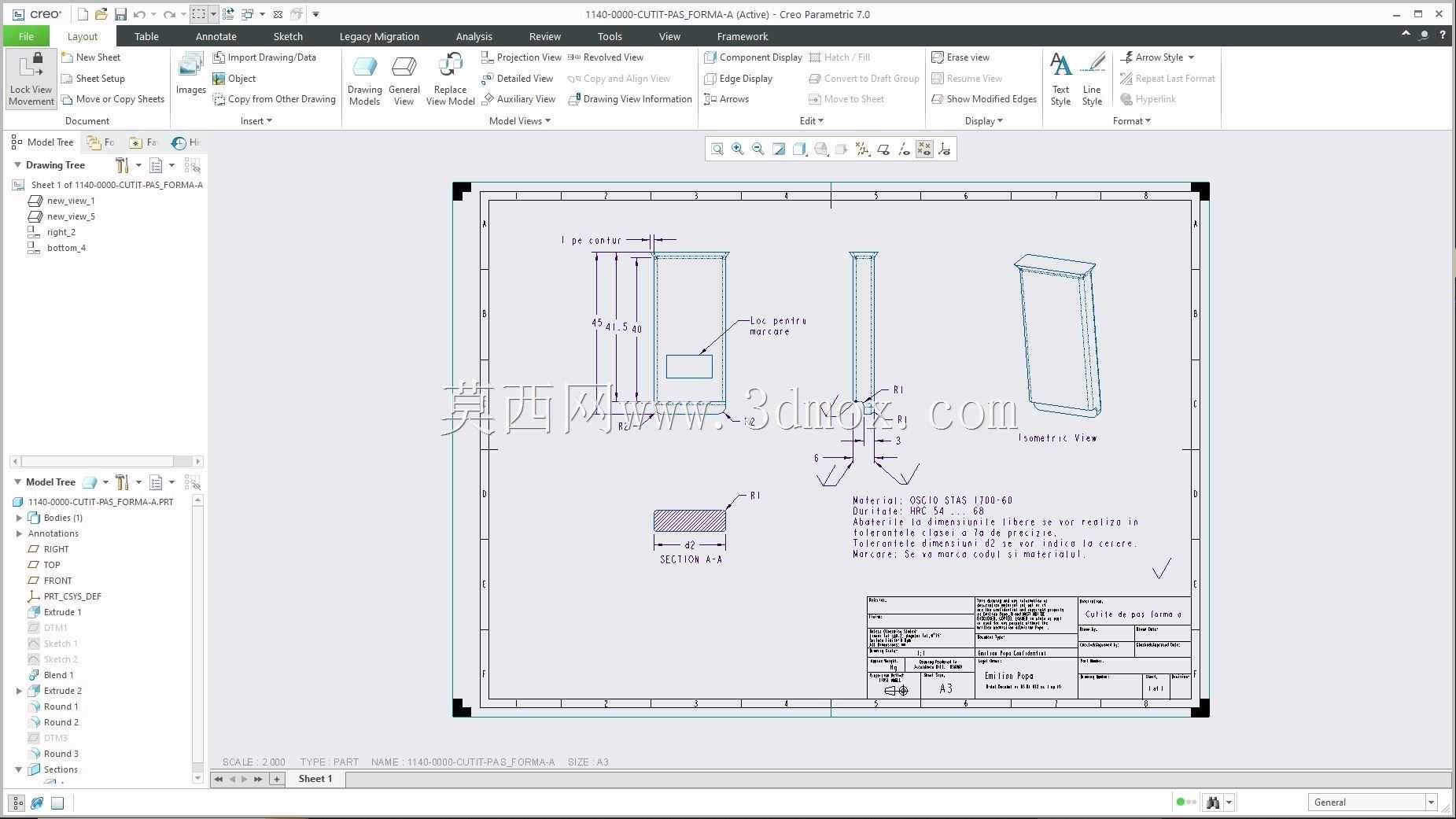Click the Drawing Tree horizontal scrollbar
The height and width of the screenshot is (819, 1456).
point(106,462)
